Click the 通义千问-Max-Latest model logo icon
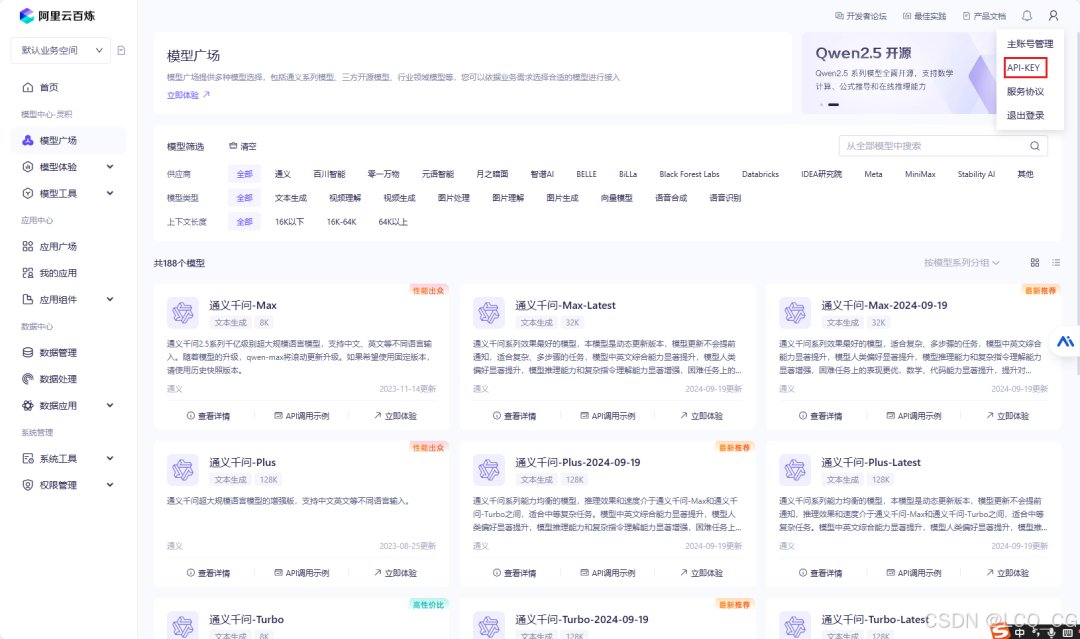 (489, 313)
